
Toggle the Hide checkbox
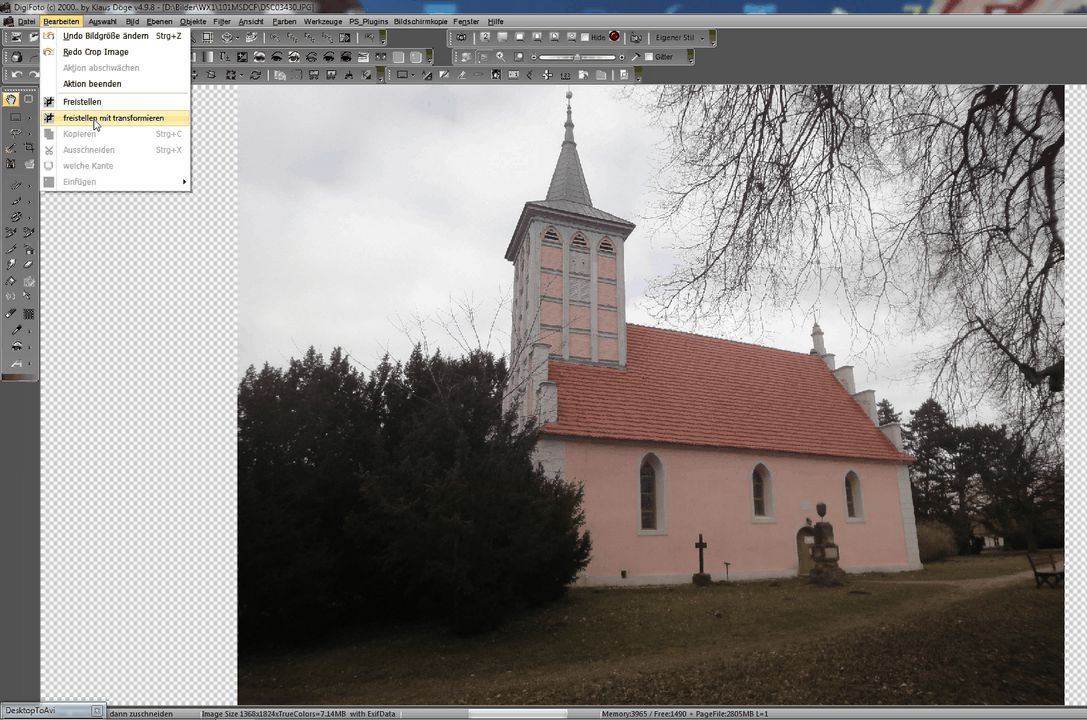[586, 38]
